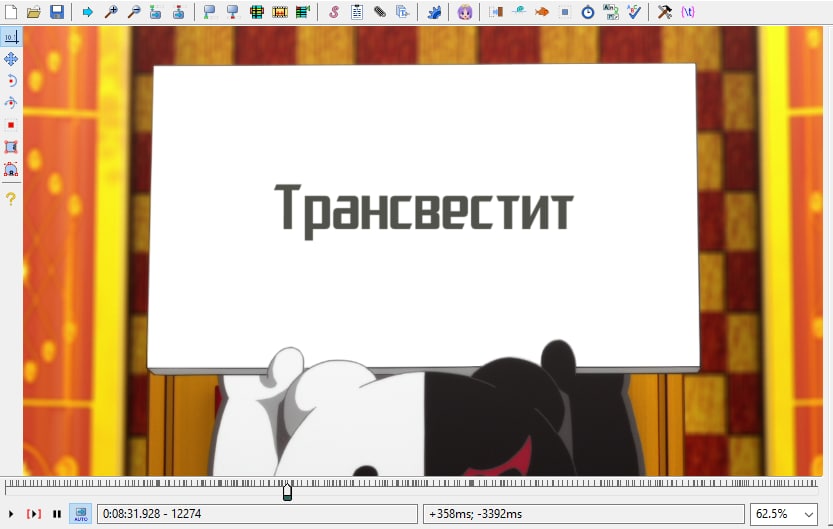
Task: Toggle video auto-scroll
Action: pyautogui.click(x=81, y=514)
